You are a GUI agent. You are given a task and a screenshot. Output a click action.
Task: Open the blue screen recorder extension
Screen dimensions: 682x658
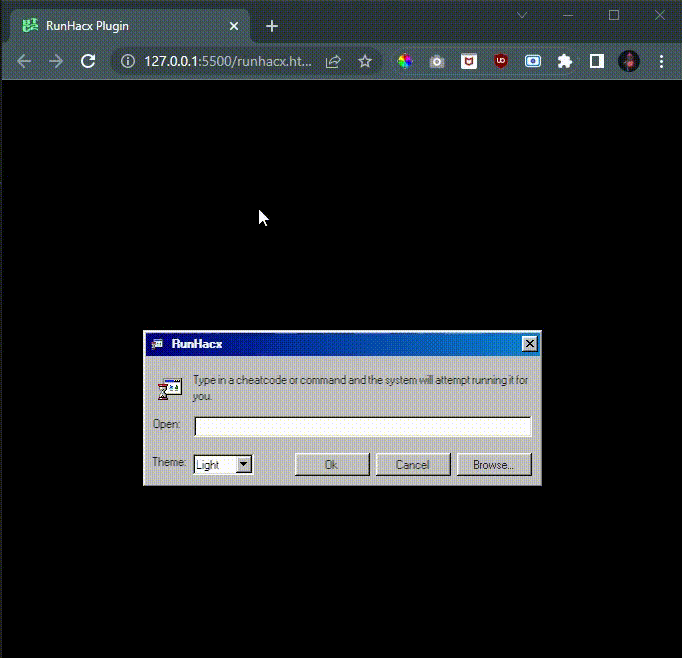533,61
